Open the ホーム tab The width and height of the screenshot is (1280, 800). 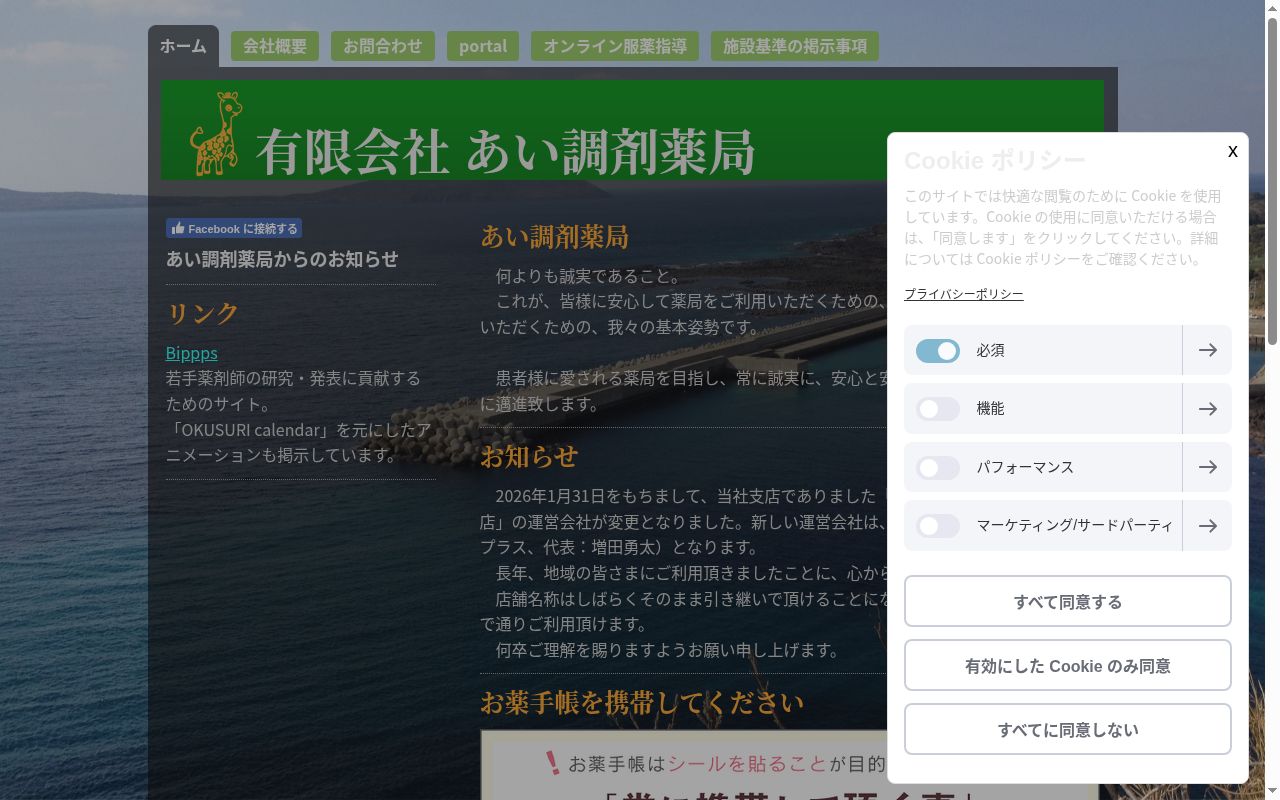point(183,46)
